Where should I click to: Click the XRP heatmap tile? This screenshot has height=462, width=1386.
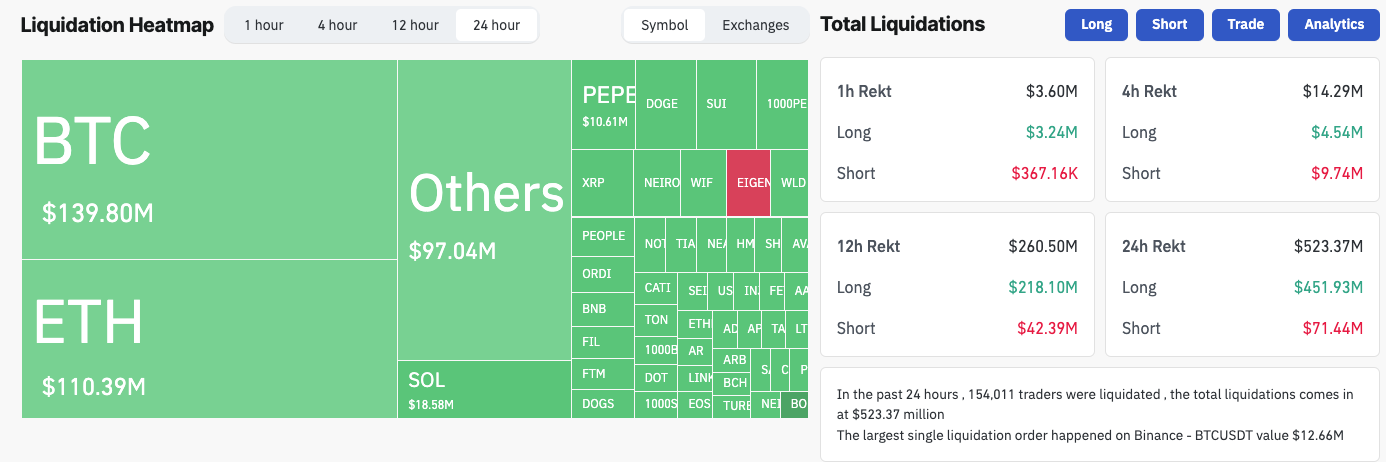pos(602,183)
